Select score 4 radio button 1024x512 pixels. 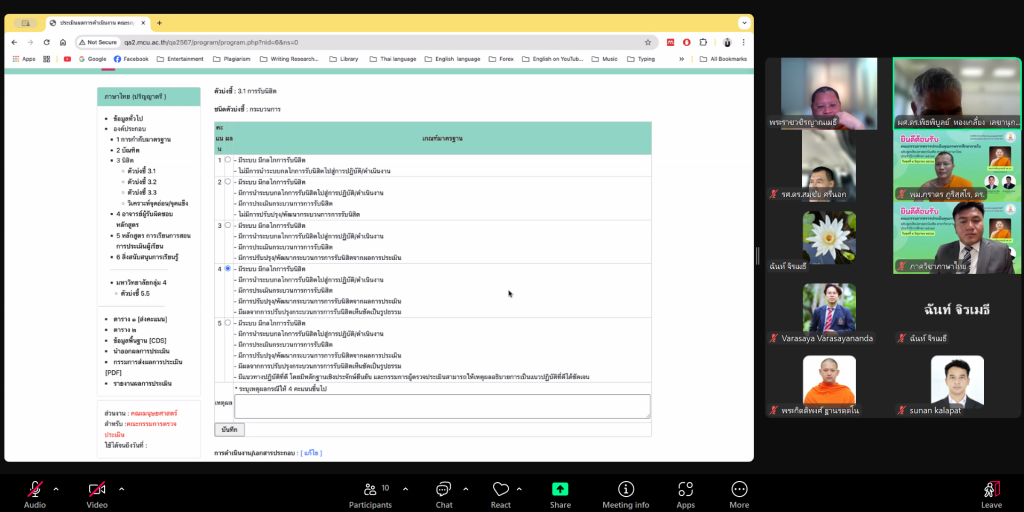tap(227, 268)
